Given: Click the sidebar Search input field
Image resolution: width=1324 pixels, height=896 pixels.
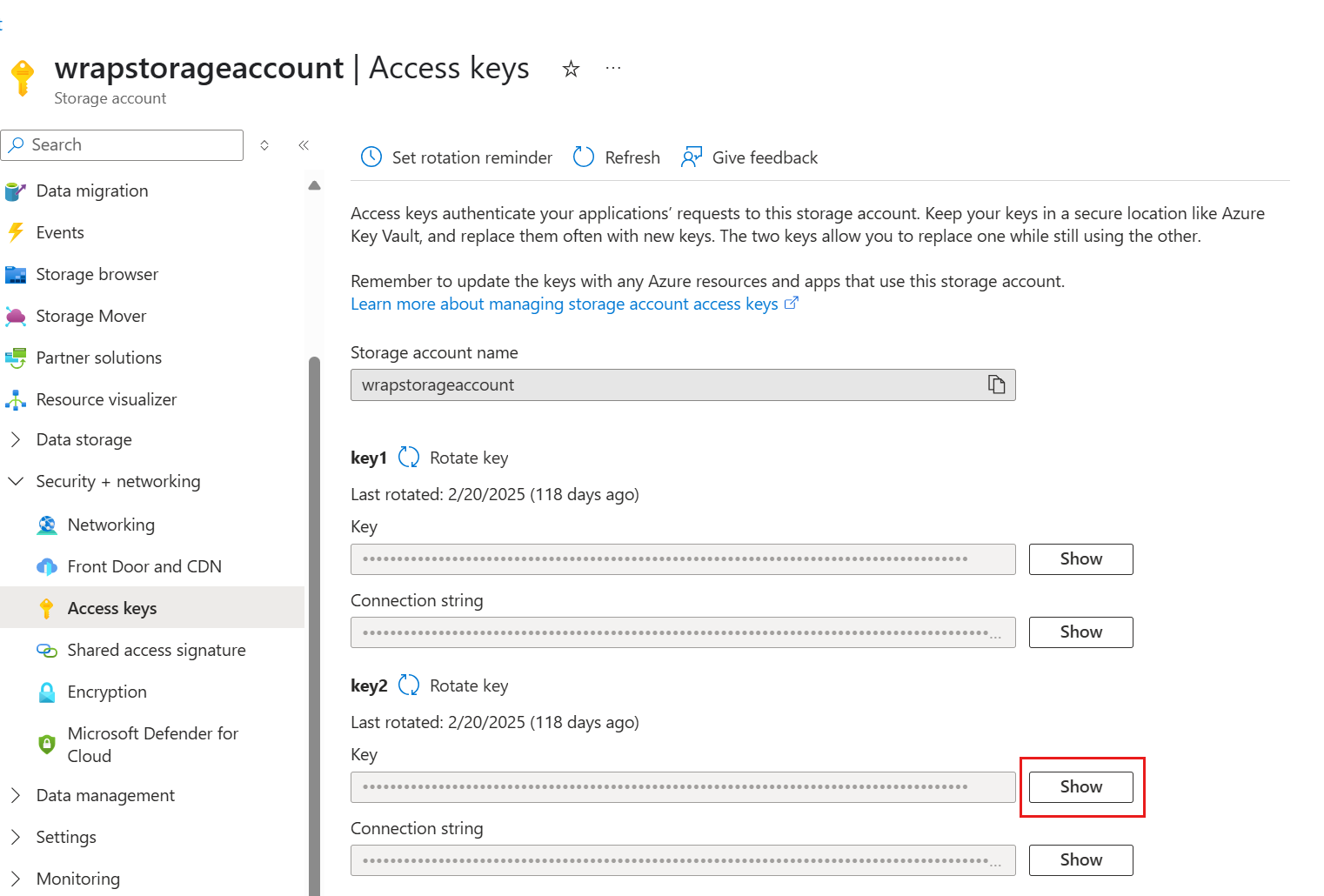Looking at the screenshot, I should [122, 145].
